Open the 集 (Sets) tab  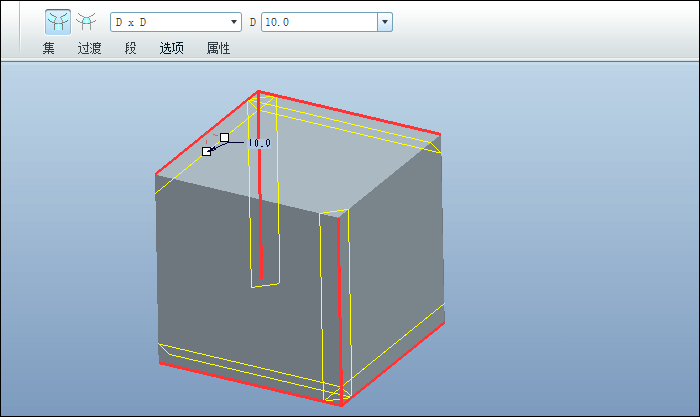tap(49, 48)
